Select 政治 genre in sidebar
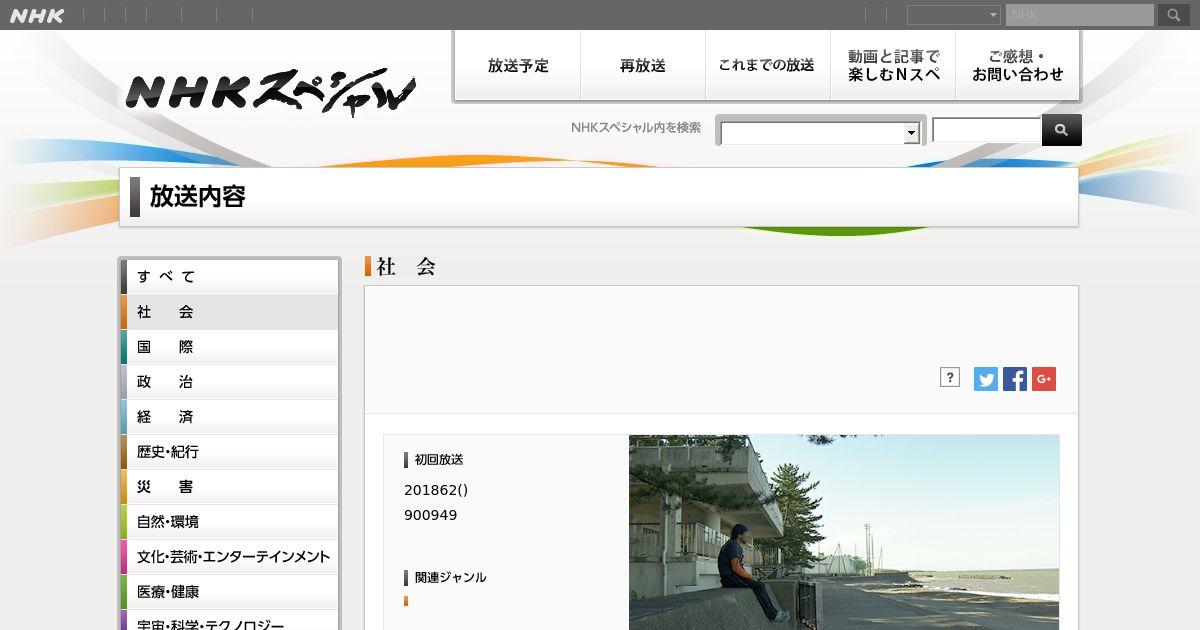 [229, 382]
